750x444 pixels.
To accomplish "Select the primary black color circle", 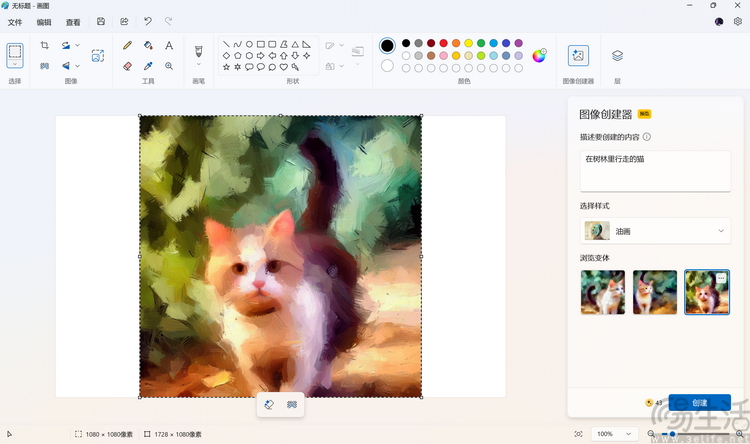I will 387,45.
